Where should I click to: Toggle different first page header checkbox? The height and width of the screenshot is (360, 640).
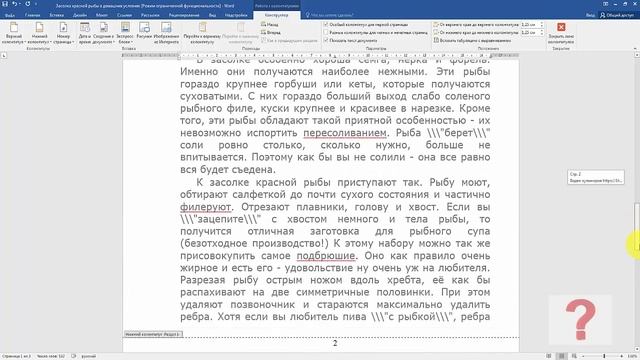point(326,24)
